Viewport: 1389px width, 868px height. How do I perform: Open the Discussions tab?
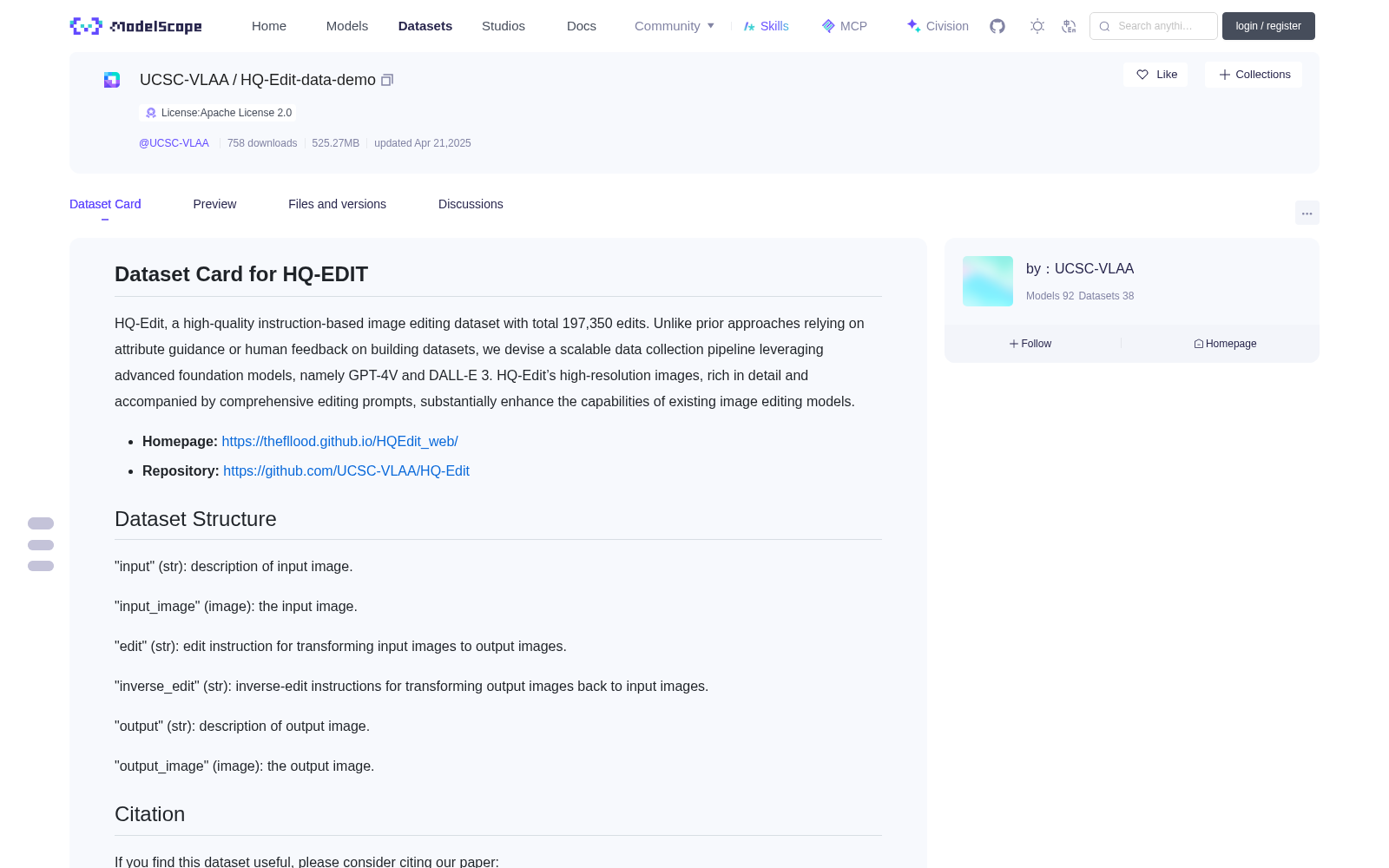471,204
